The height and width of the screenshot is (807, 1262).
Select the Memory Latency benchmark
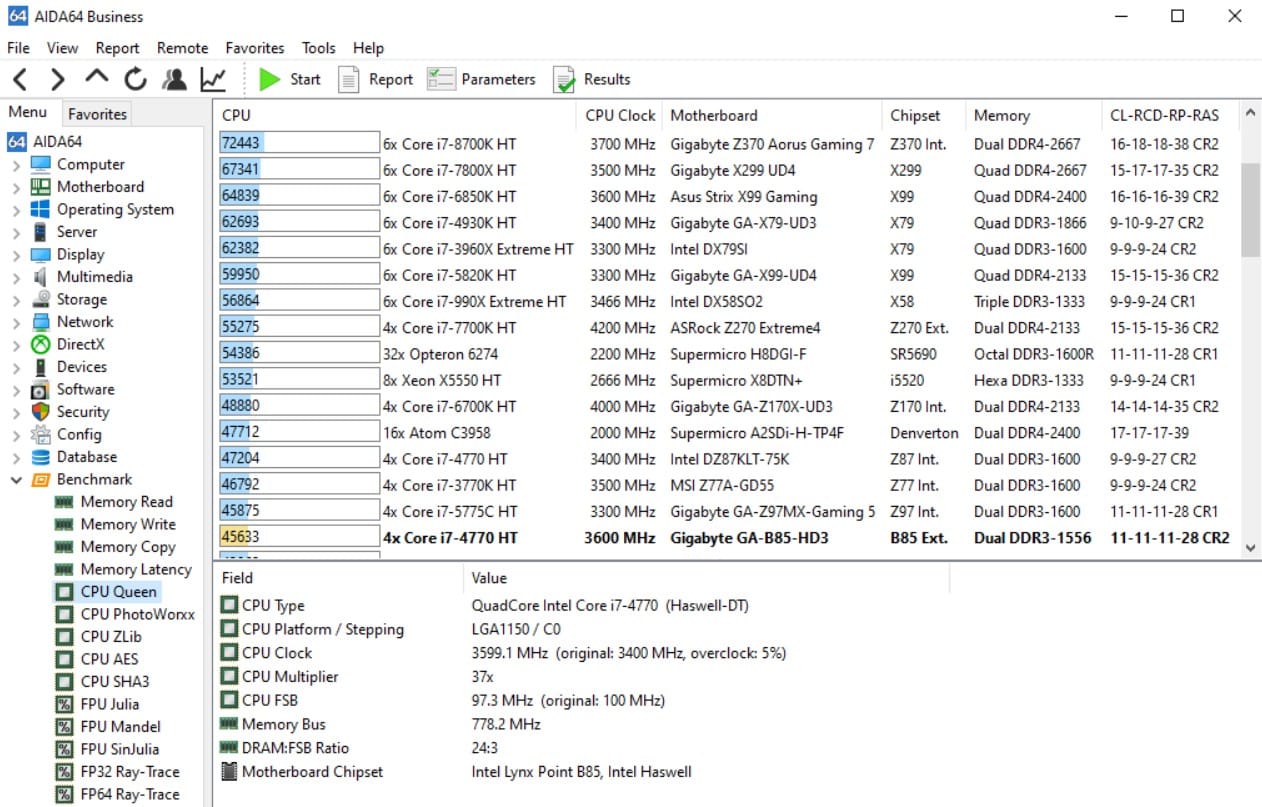(136, 569)
